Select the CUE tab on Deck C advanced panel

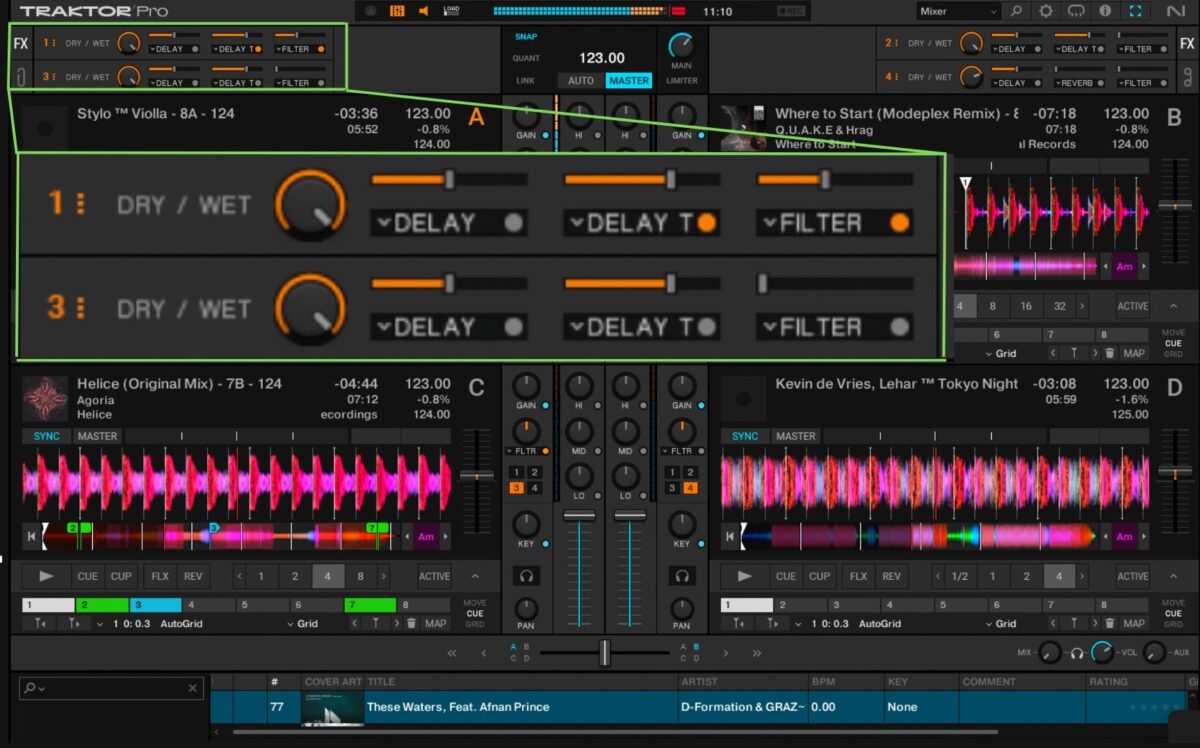tap(474, 614)
